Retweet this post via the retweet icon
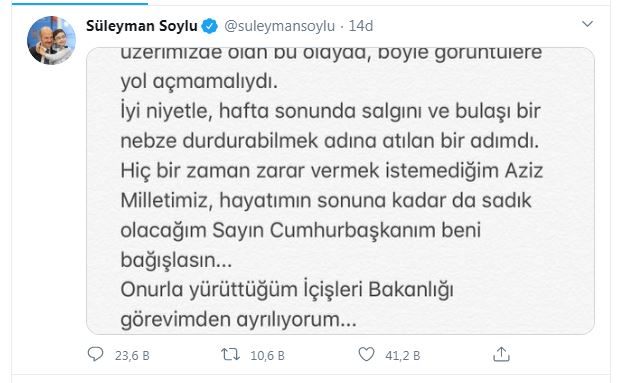635x383 pixels. click(x=230, y=355)
